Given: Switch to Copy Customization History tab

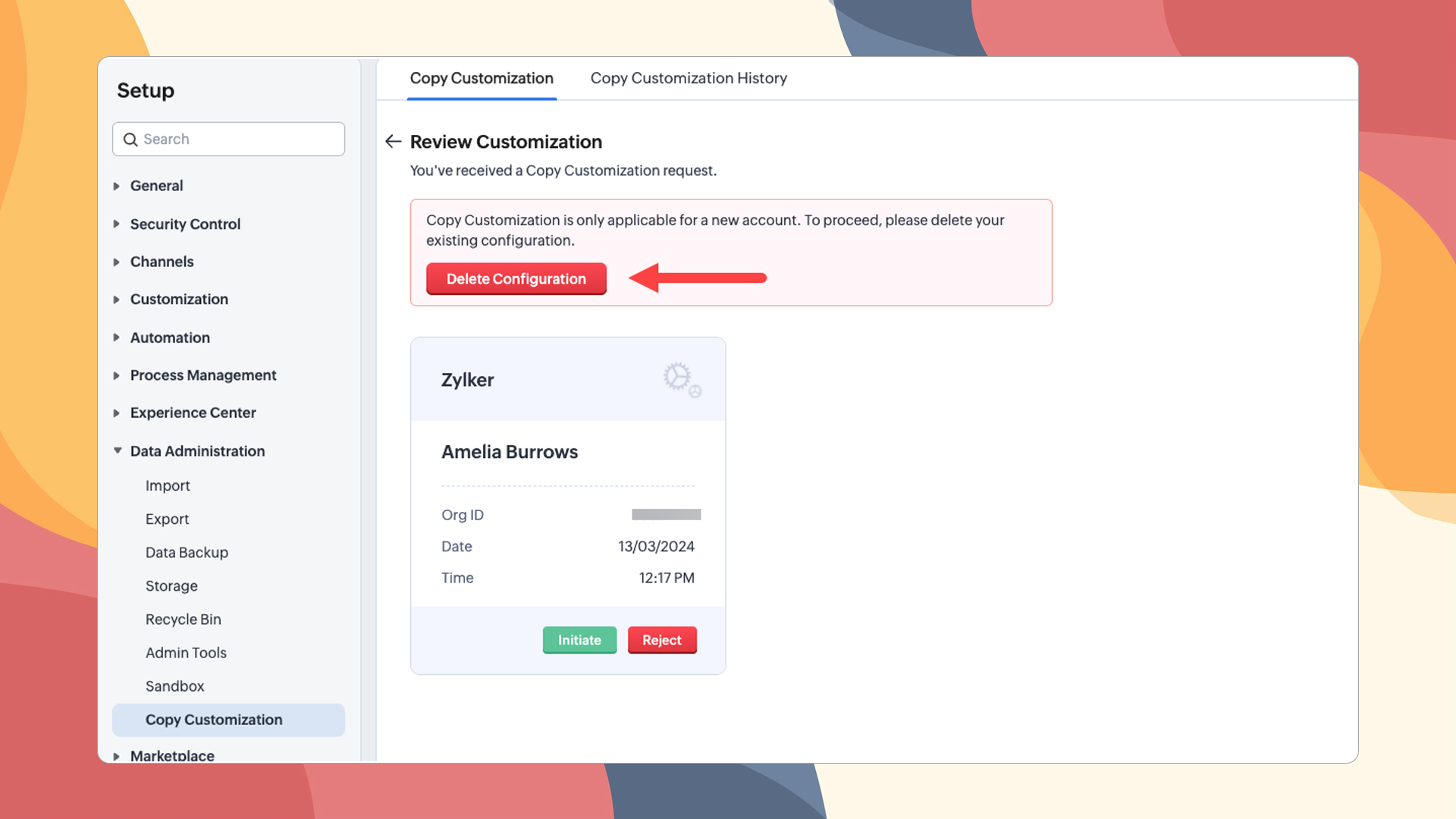Looking at the screenshot, I should coord(688,78).
